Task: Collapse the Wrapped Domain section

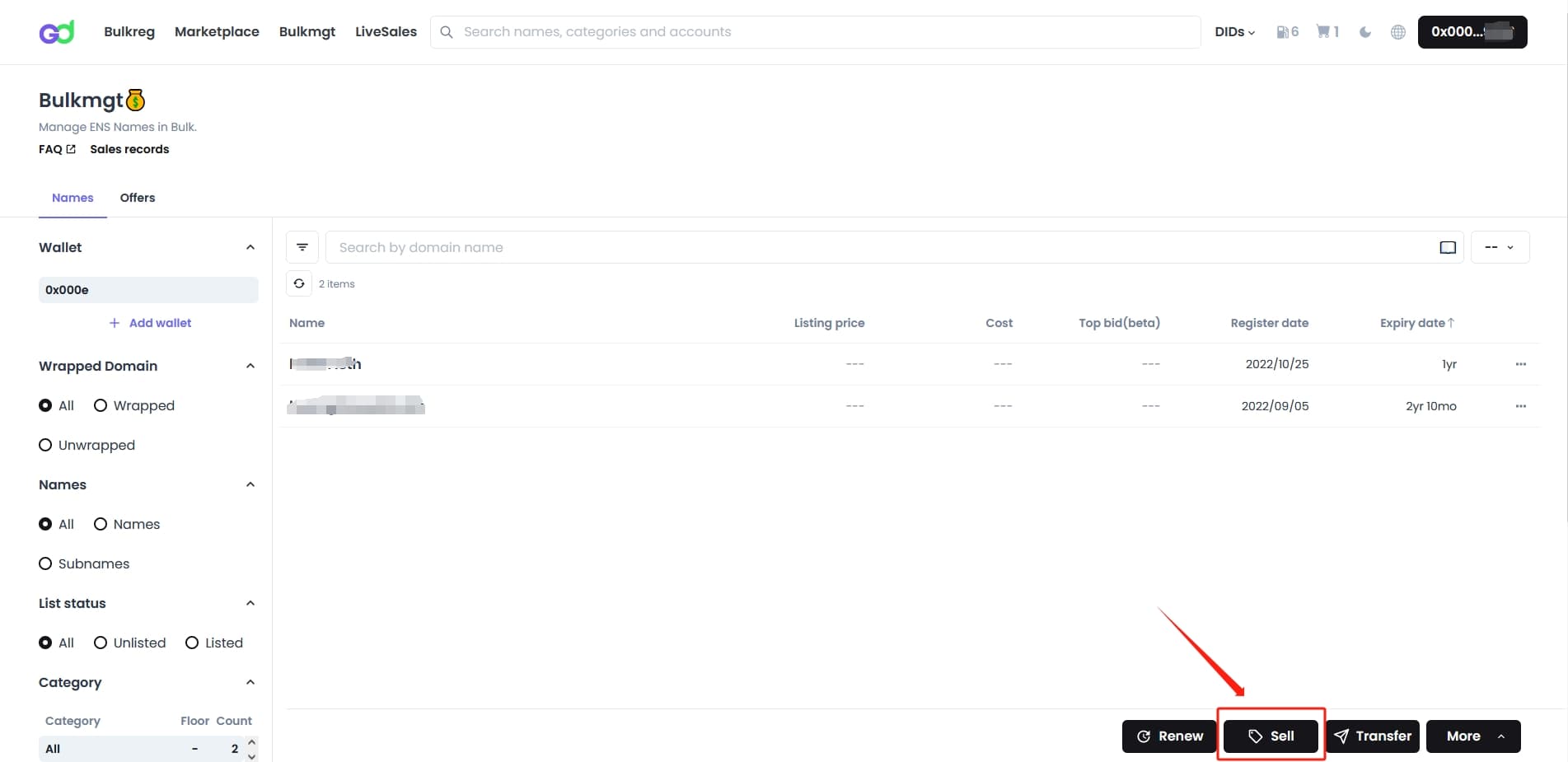Action: (250, 366)
